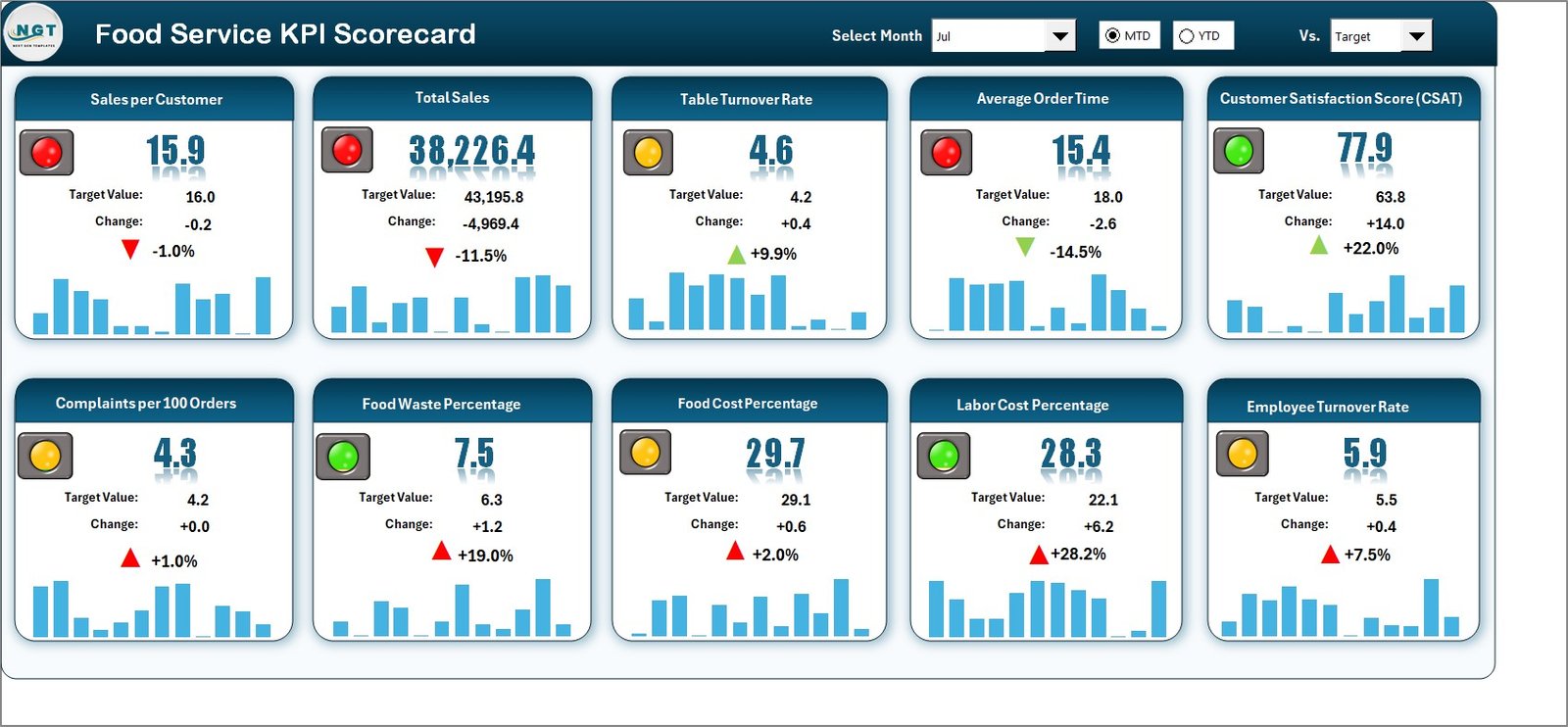Click green down arrow on Average Order Time

[1025, 247]
